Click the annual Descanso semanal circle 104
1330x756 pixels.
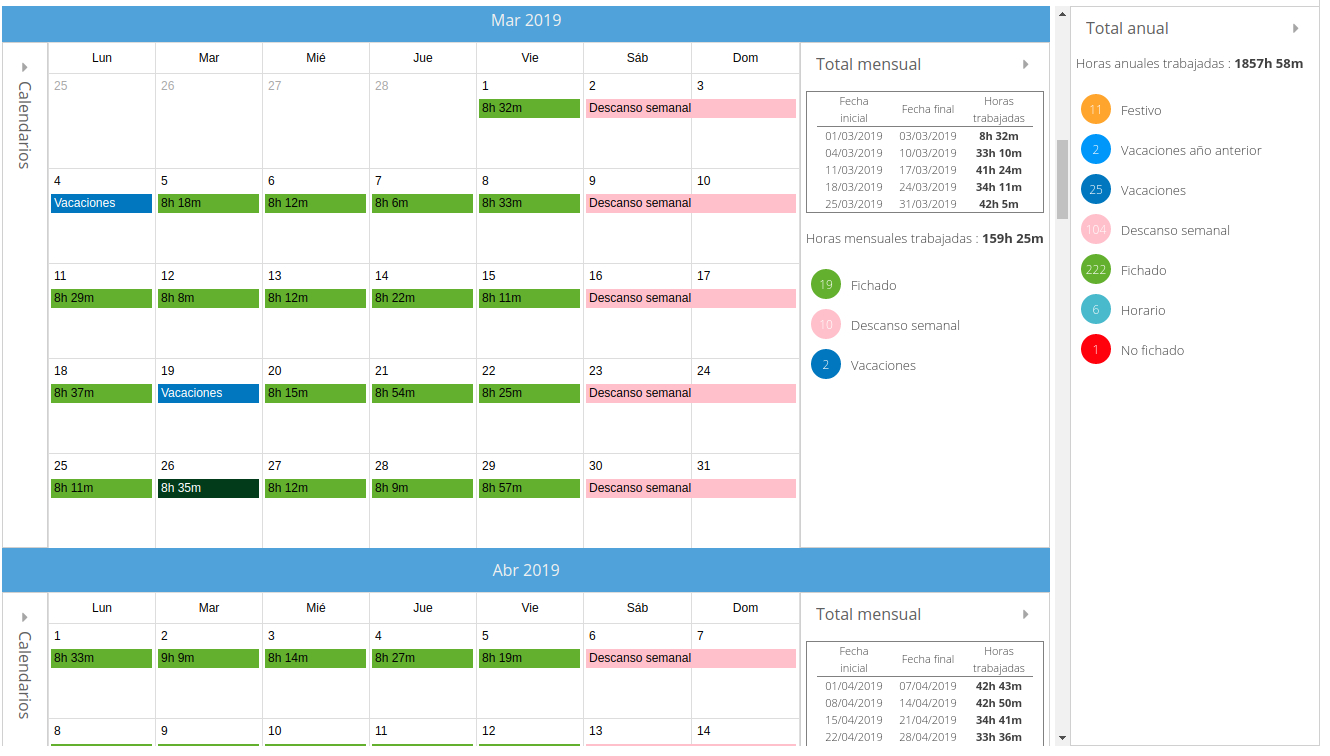tap(1096, 230)
